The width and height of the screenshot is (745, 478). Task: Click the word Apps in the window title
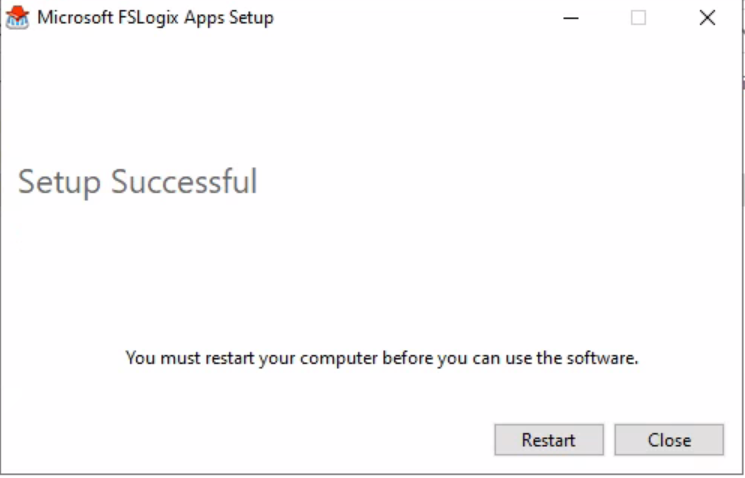click(x=204, y=19)
